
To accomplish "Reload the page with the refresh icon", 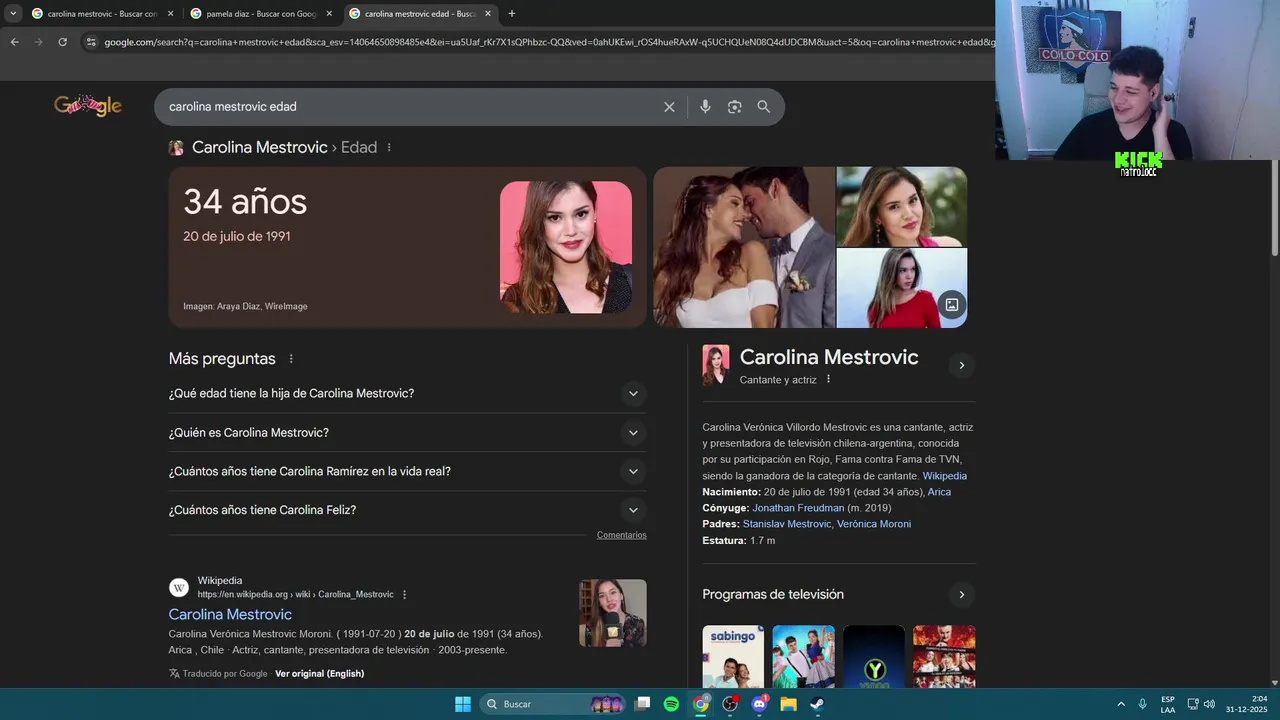I will (x=62, y=42).
